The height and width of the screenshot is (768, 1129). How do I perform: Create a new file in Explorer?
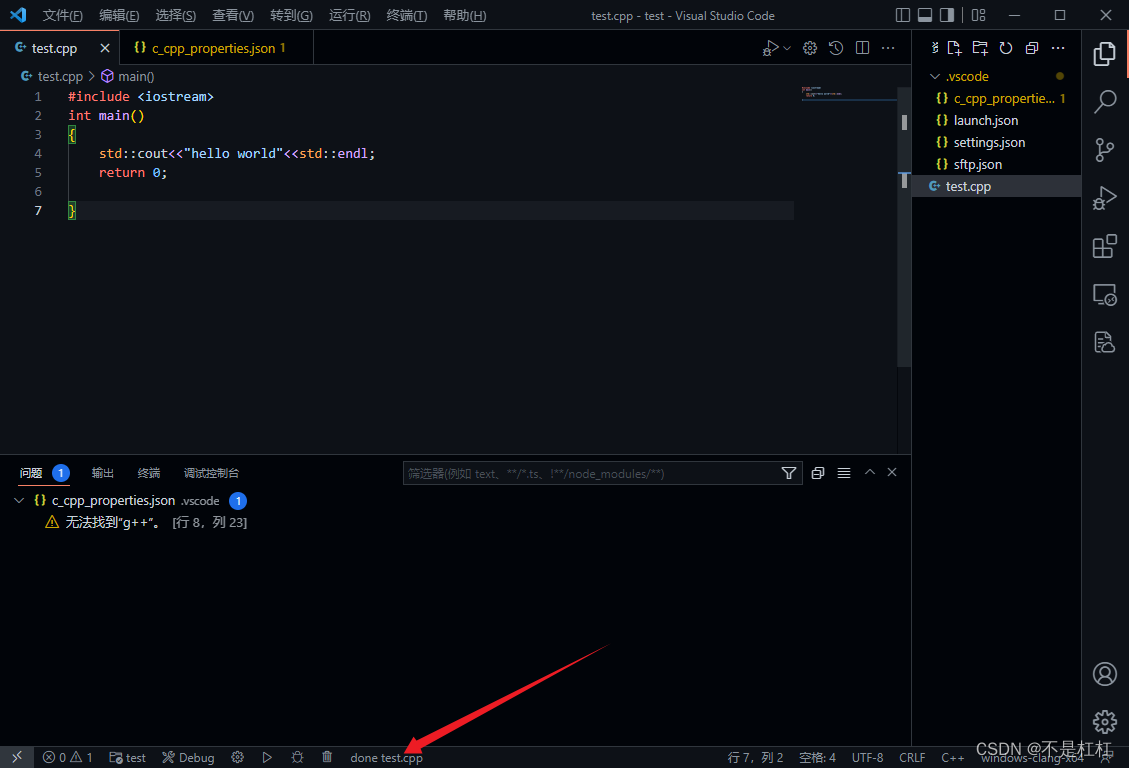click(955, 47)
